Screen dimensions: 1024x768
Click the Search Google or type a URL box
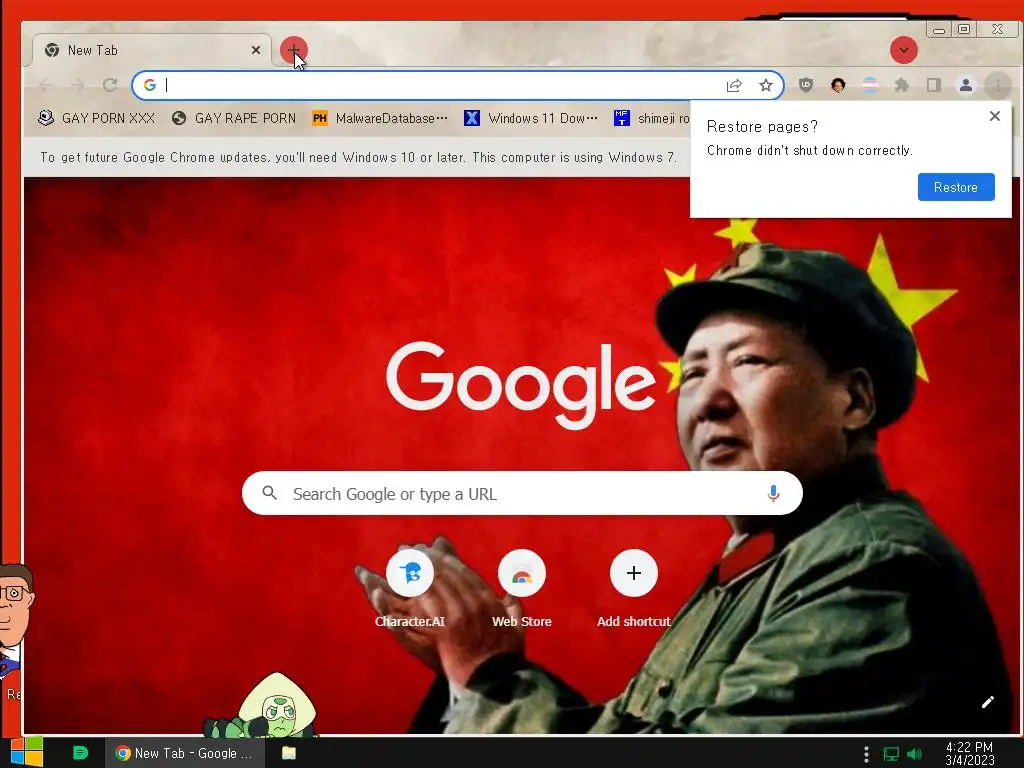522,493
